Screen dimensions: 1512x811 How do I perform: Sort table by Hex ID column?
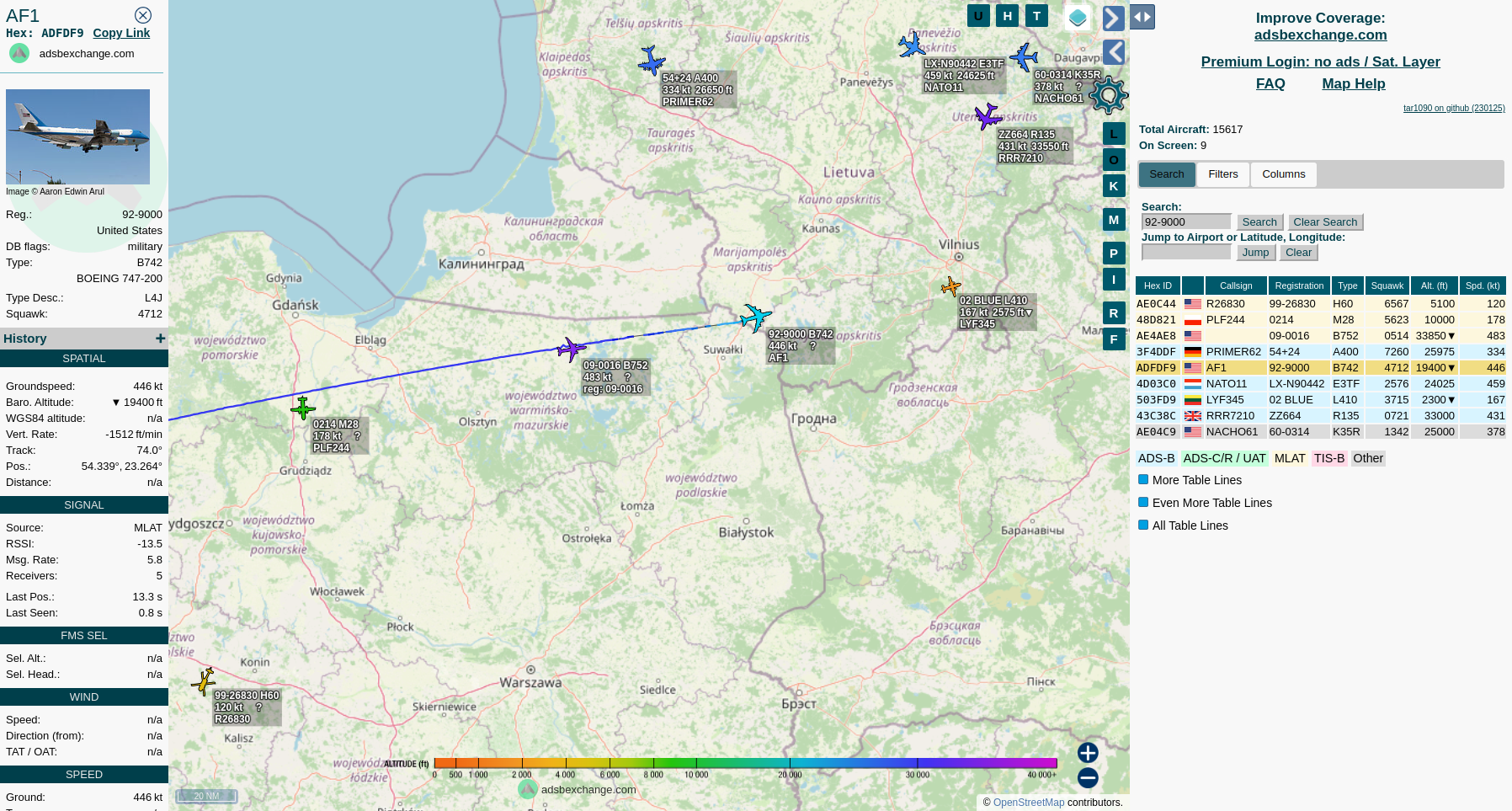[1158, 285]
